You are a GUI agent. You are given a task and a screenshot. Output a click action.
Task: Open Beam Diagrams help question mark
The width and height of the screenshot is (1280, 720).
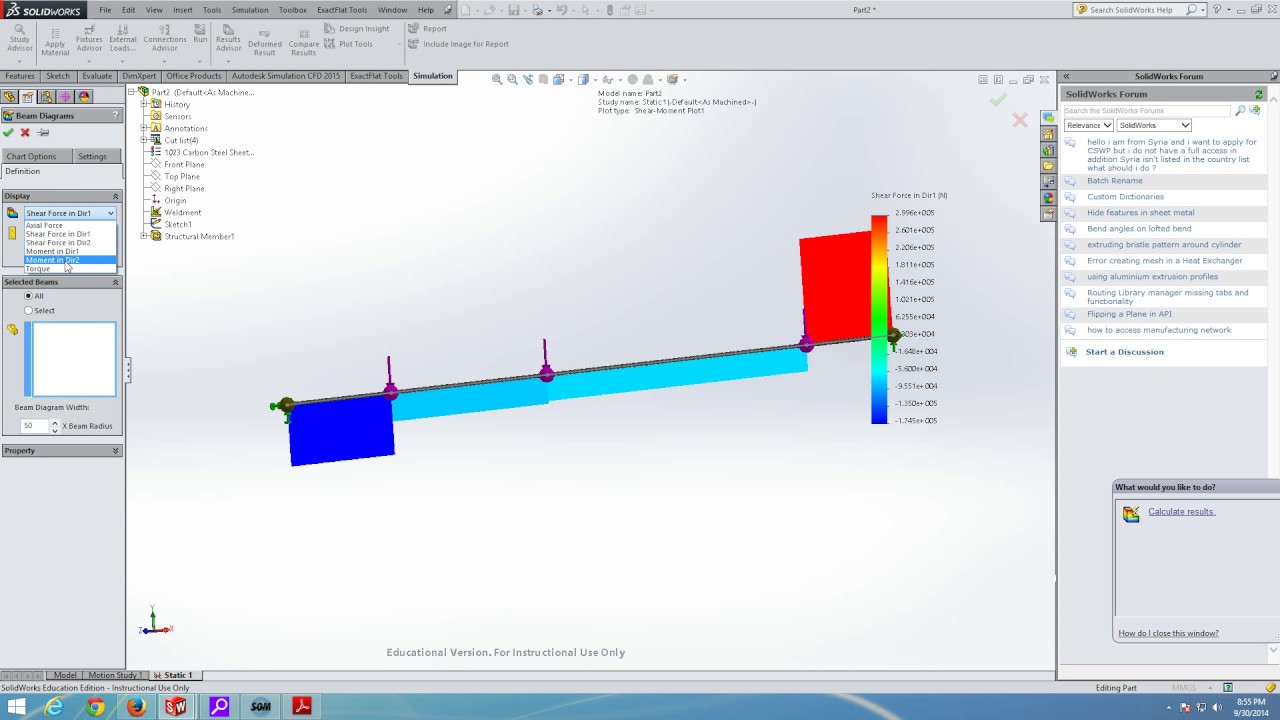click(x=115, y=116)
